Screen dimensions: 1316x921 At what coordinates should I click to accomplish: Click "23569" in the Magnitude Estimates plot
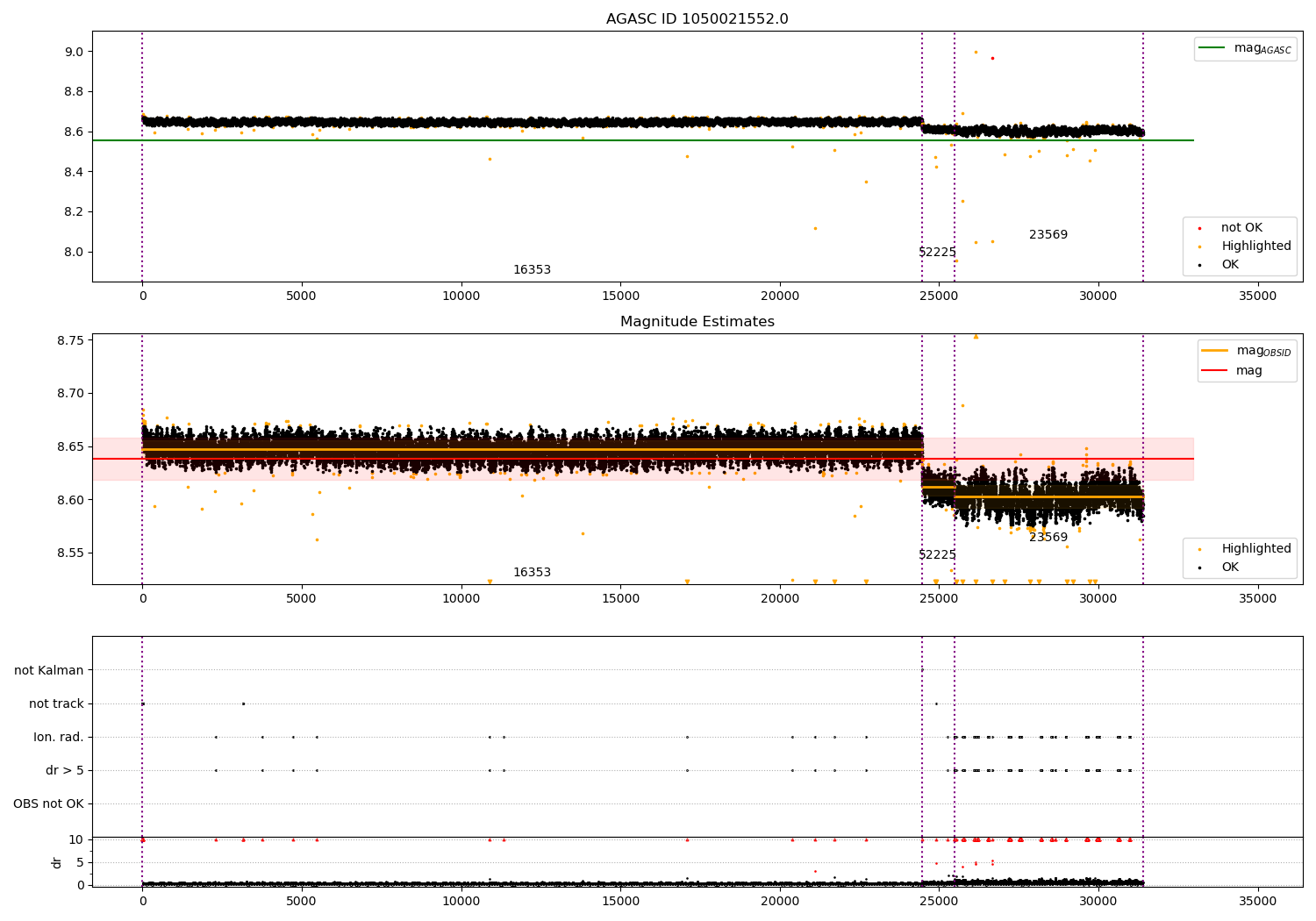tap(1048, 538)
